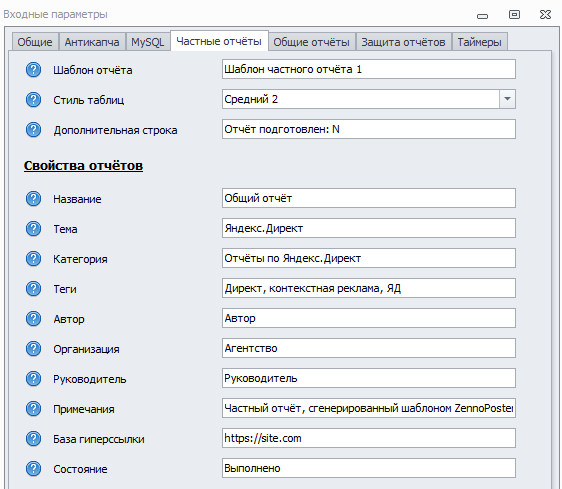Show help tooltip icon for Название
The width and height of the screenshot is (562, 489).
[33, 198]
